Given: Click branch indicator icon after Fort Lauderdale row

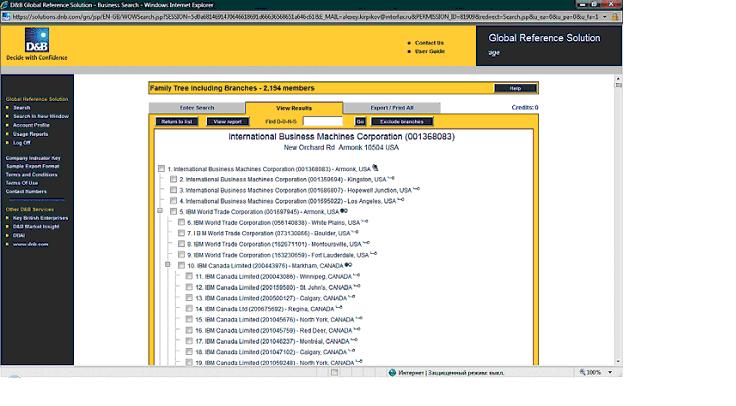Looking at the screenshot, I should click(374, 254).
